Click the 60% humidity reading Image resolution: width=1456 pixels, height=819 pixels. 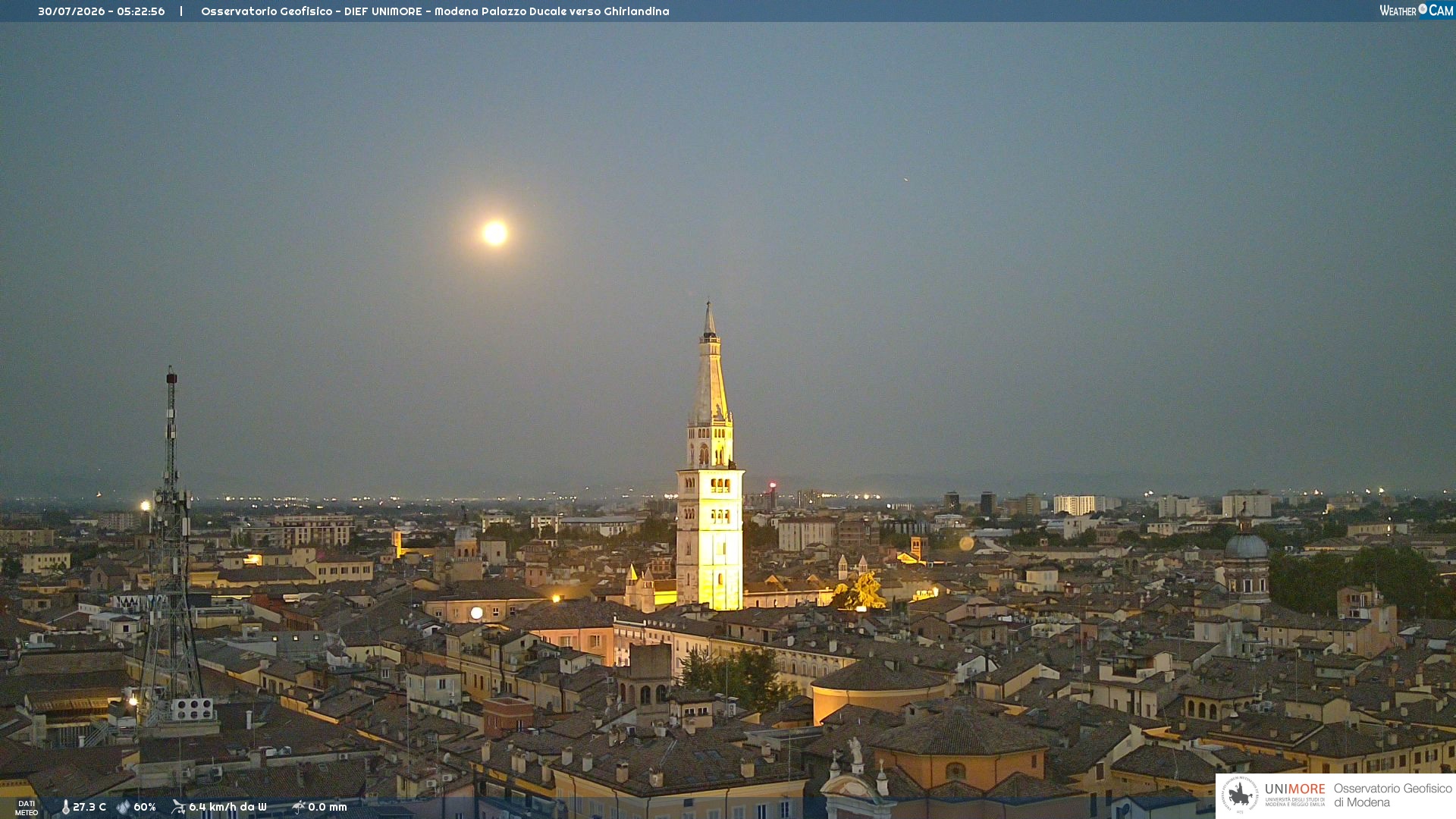click(x=145, y=808)
